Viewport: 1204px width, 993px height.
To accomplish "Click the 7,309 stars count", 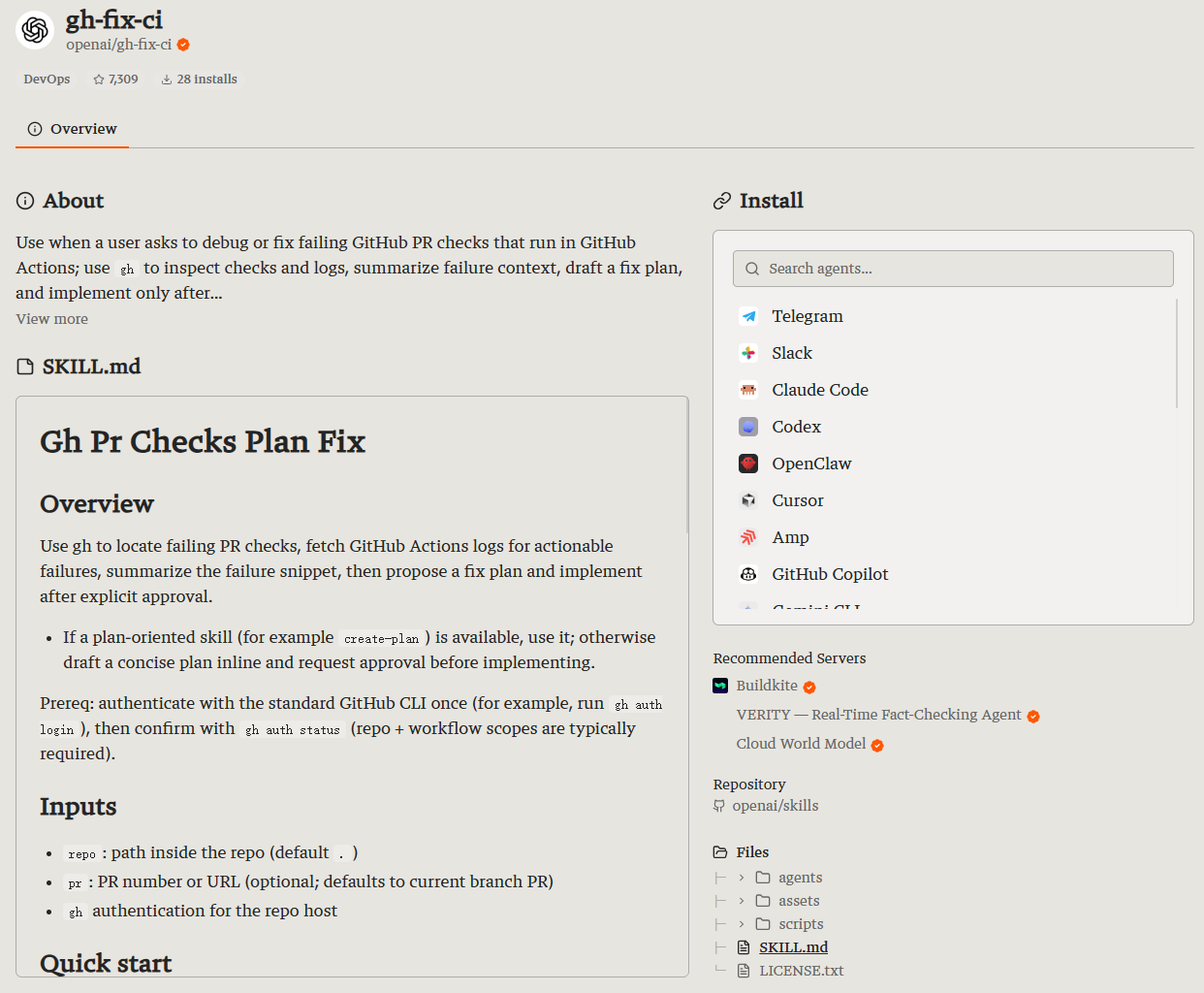I will pos(123,80).
